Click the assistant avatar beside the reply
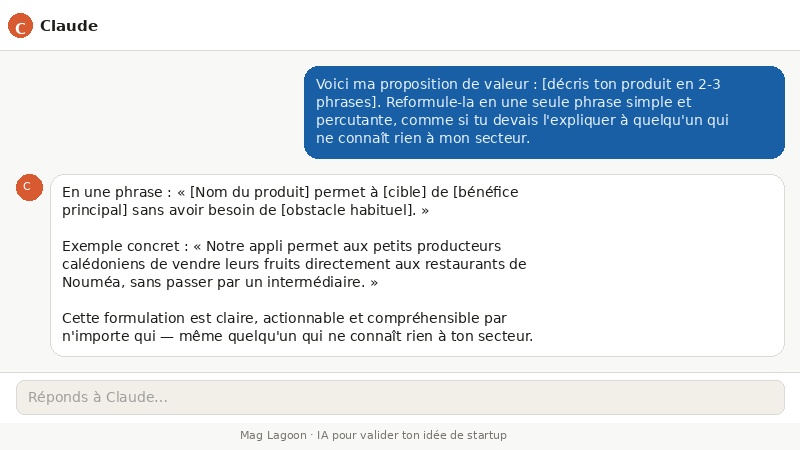 [x=29, y=187]
